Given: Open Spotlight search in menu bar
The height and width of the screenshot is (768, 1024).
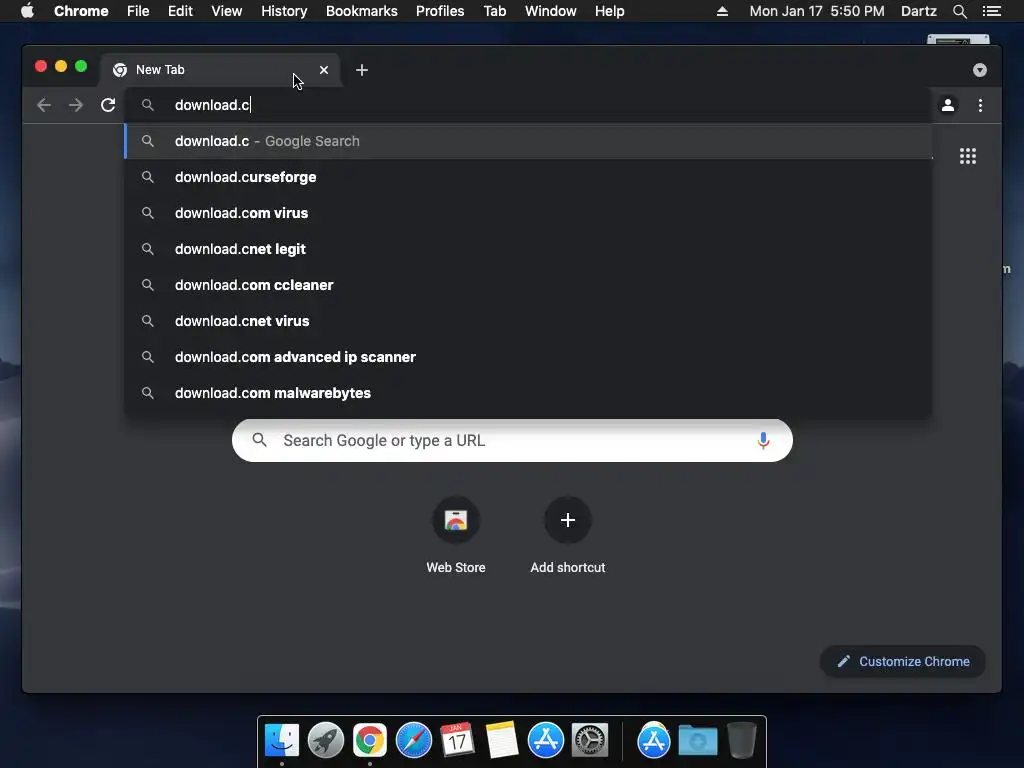Looking at the screenshot, I should click(x=959, y=11).
